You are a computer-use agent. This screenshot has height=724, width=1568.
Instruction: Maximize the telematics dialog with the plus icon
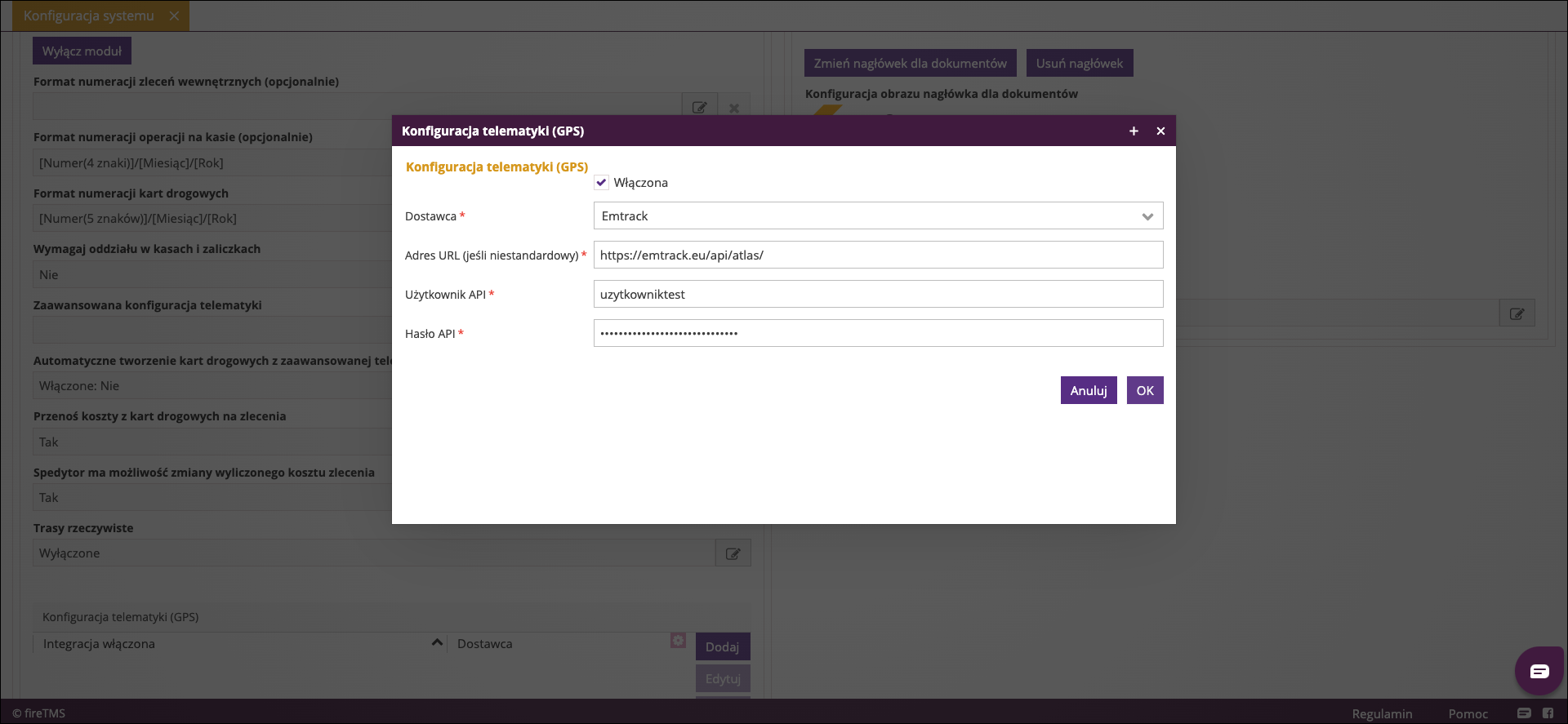(1134, 131)
